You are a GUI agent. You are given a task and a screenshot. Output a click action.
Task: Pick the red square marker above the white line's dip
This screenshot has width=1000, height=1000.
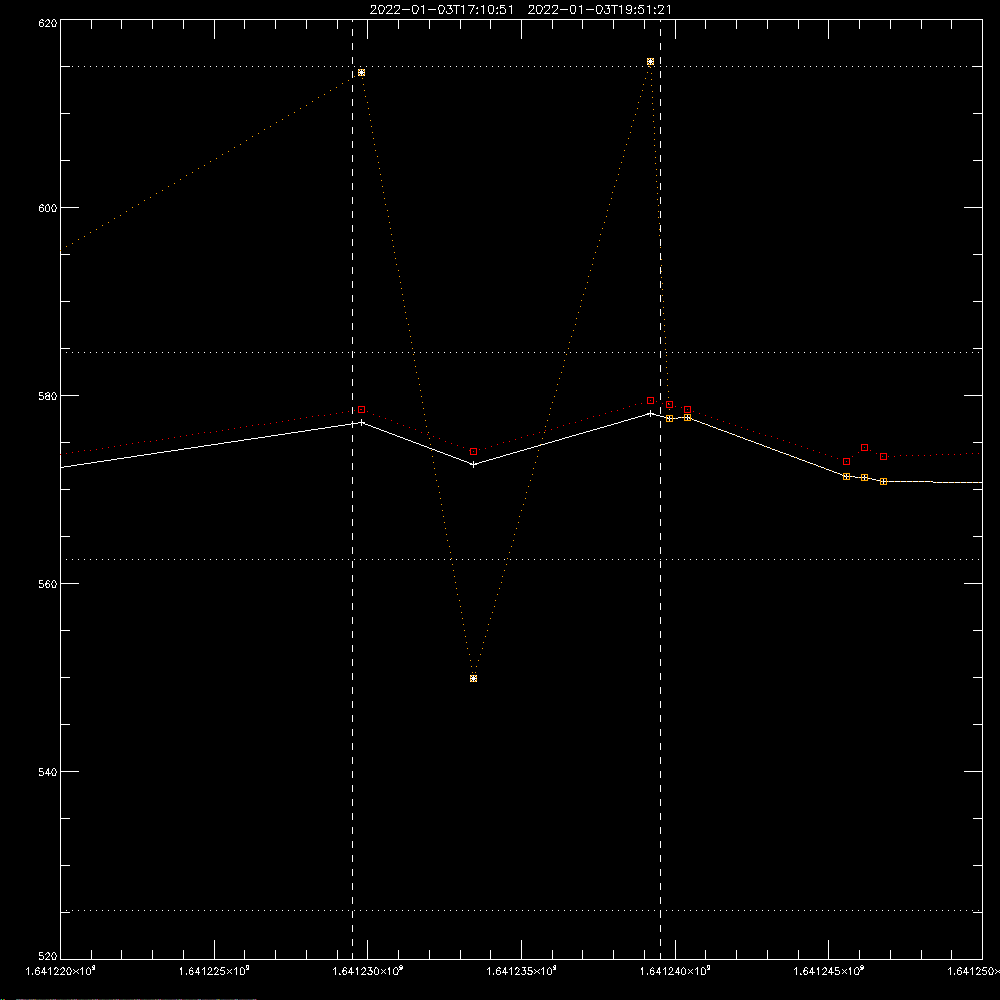[x=473, y=452]
